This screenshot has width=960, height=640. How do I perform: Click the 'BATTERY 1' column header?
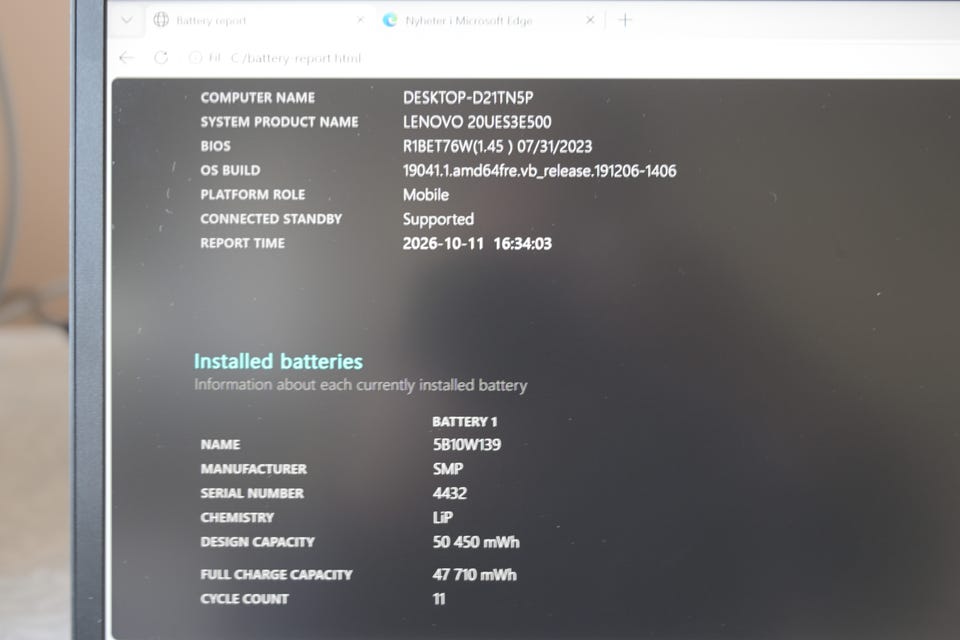coord(465,421)
